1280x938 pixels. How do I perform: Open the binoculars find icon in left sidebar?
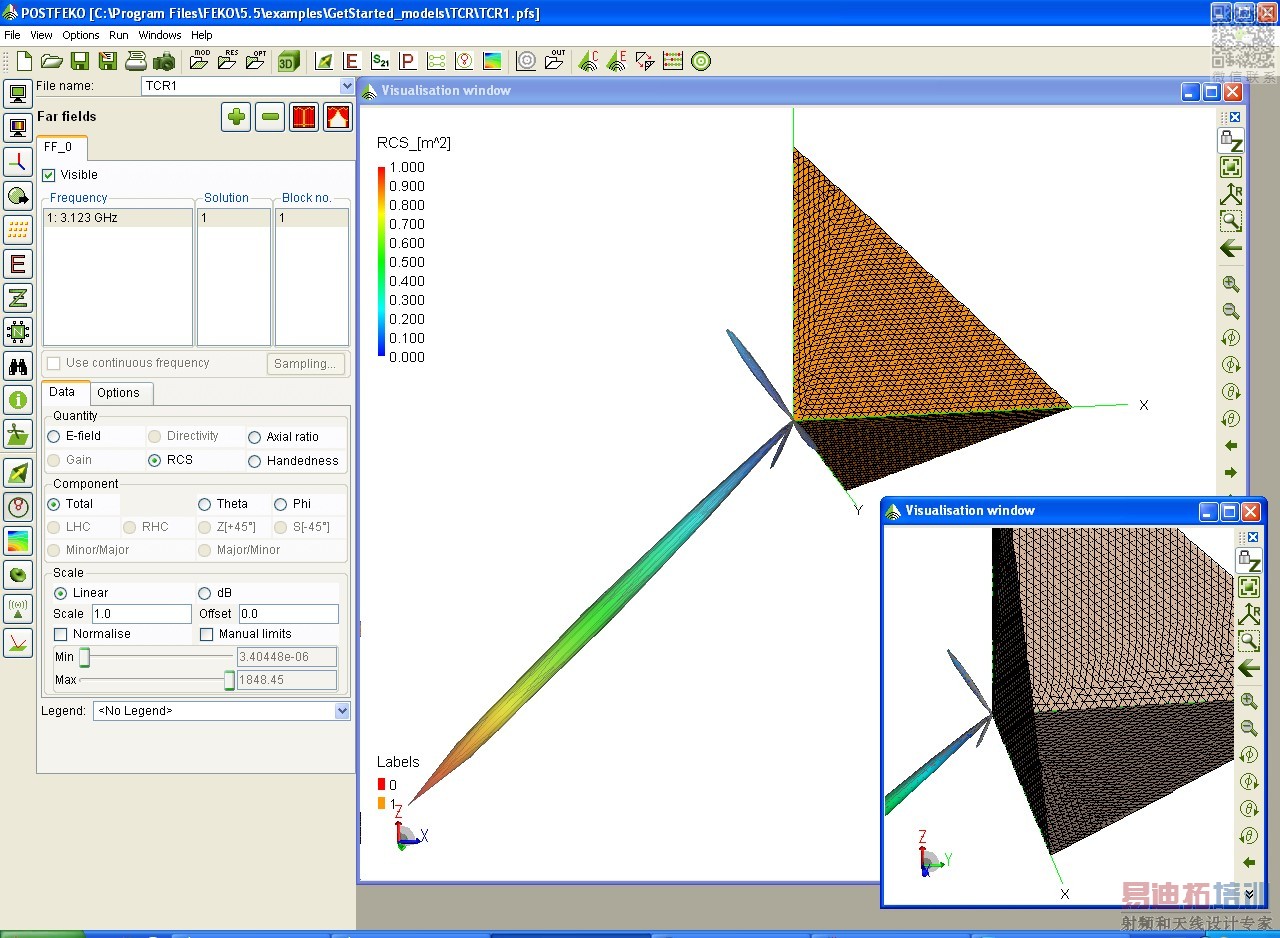18,366
